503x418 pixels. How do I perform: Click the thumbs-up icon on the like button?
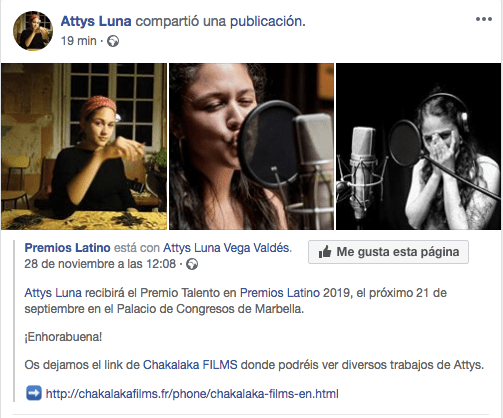[325, 252]
